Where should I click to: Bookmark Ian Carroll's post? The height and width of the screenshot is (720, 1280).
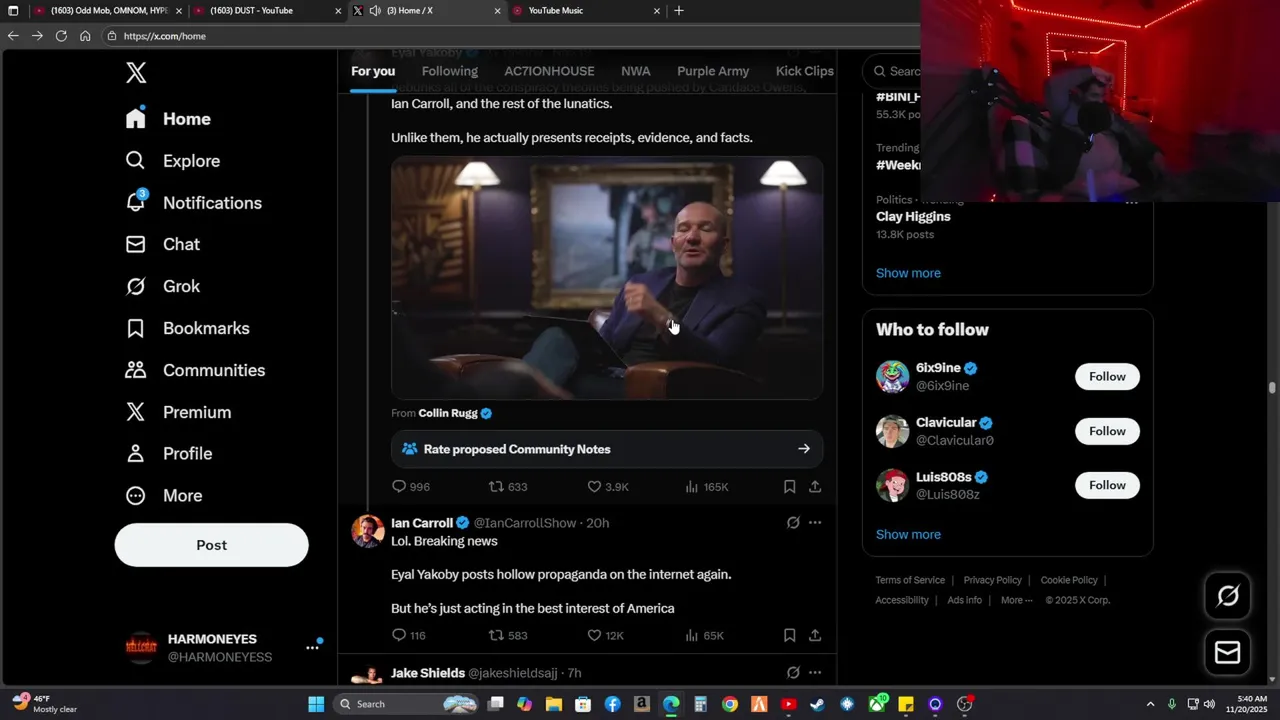point(789,636)
